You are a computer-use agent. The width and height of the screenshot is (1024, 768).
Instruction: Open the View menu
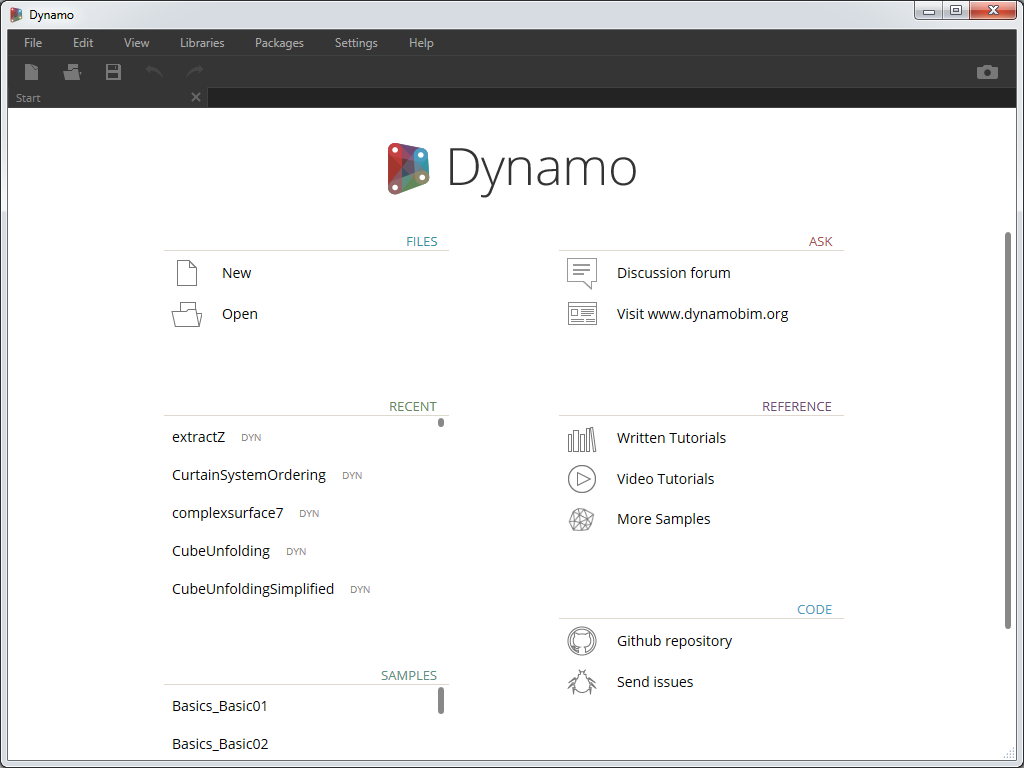coord(136,42)
